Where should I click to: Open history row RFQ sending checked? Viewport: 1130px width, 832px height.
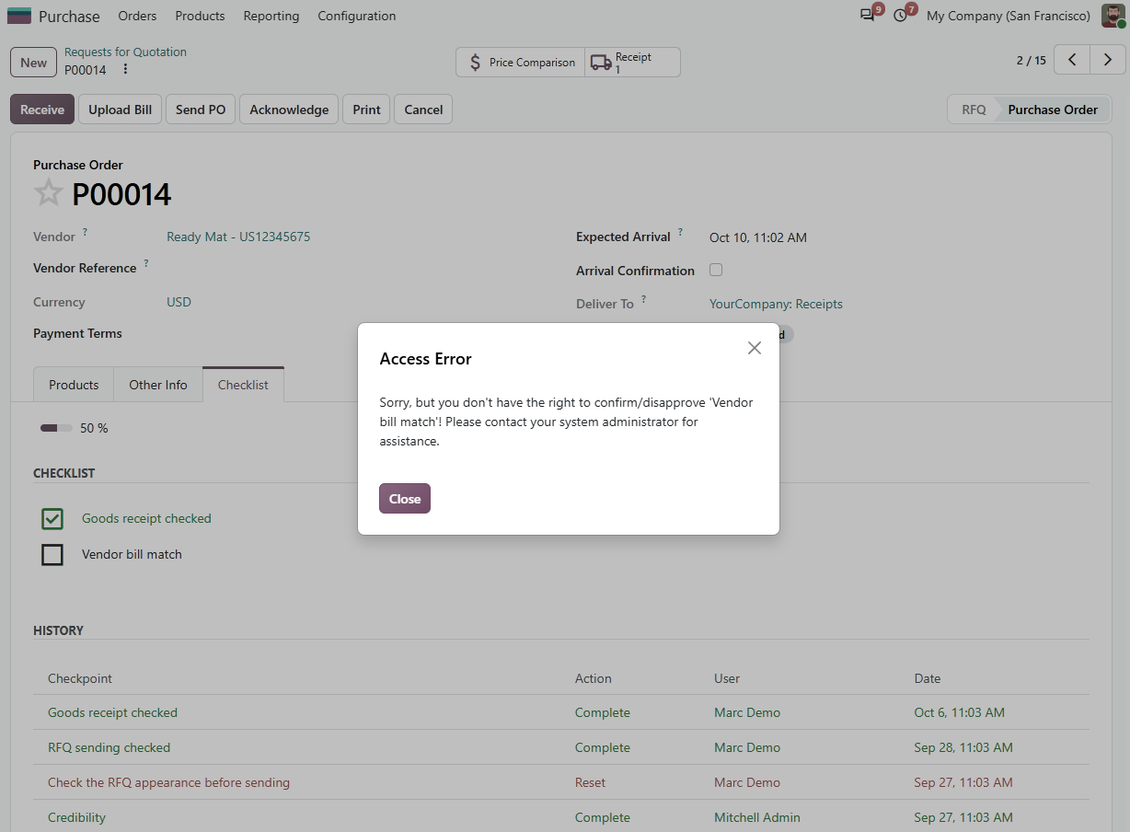click(561, 748)
